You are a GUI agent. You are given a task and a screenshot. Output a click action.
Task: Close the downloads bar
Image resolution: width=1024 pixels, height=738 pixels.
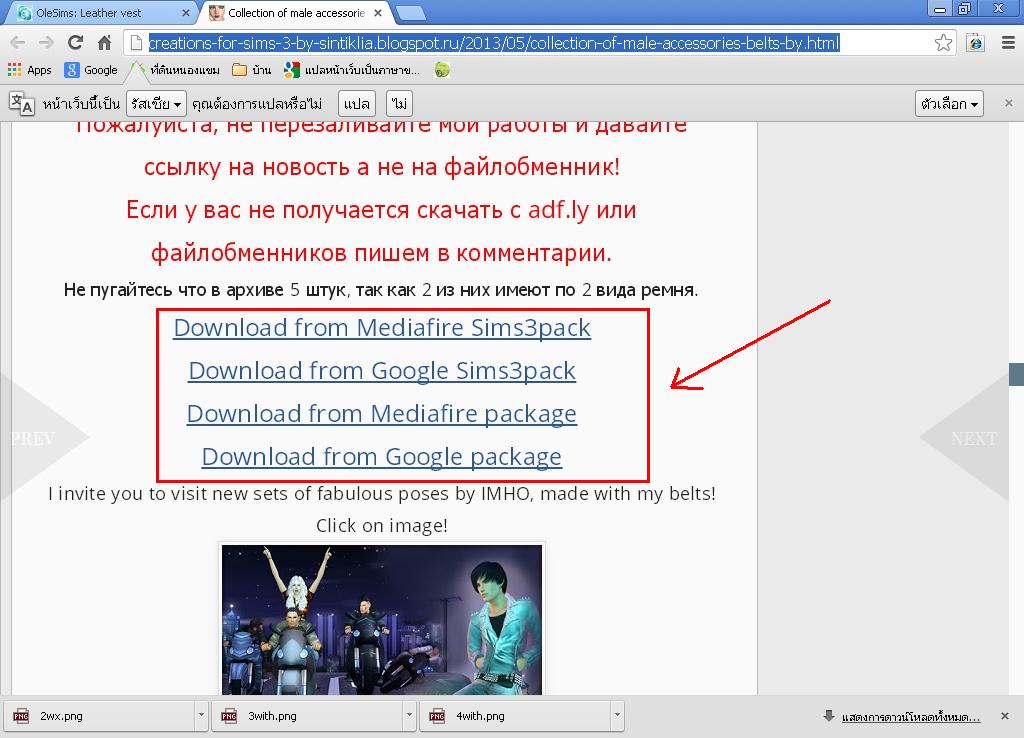1005,716
